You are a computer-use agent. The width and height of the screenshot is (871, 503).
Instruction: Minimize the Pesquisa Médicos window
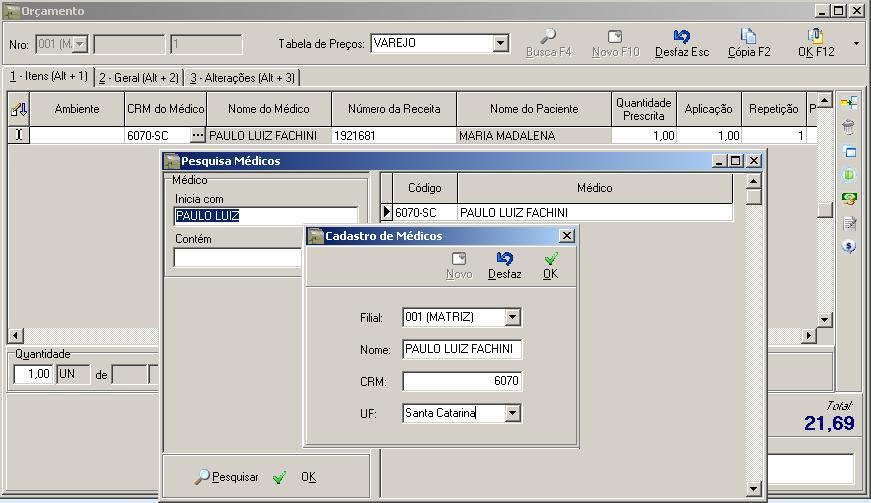point(719,161)
